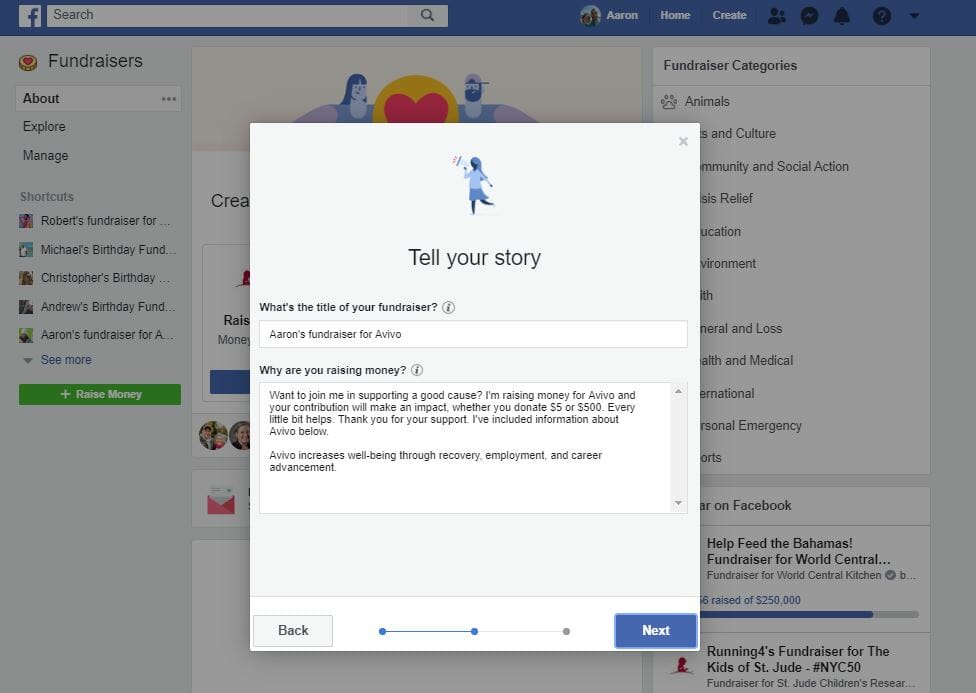Open the Notifications bell icon
Screen dimensions: 976x693
pyautogui.click(x=841, y=15)
